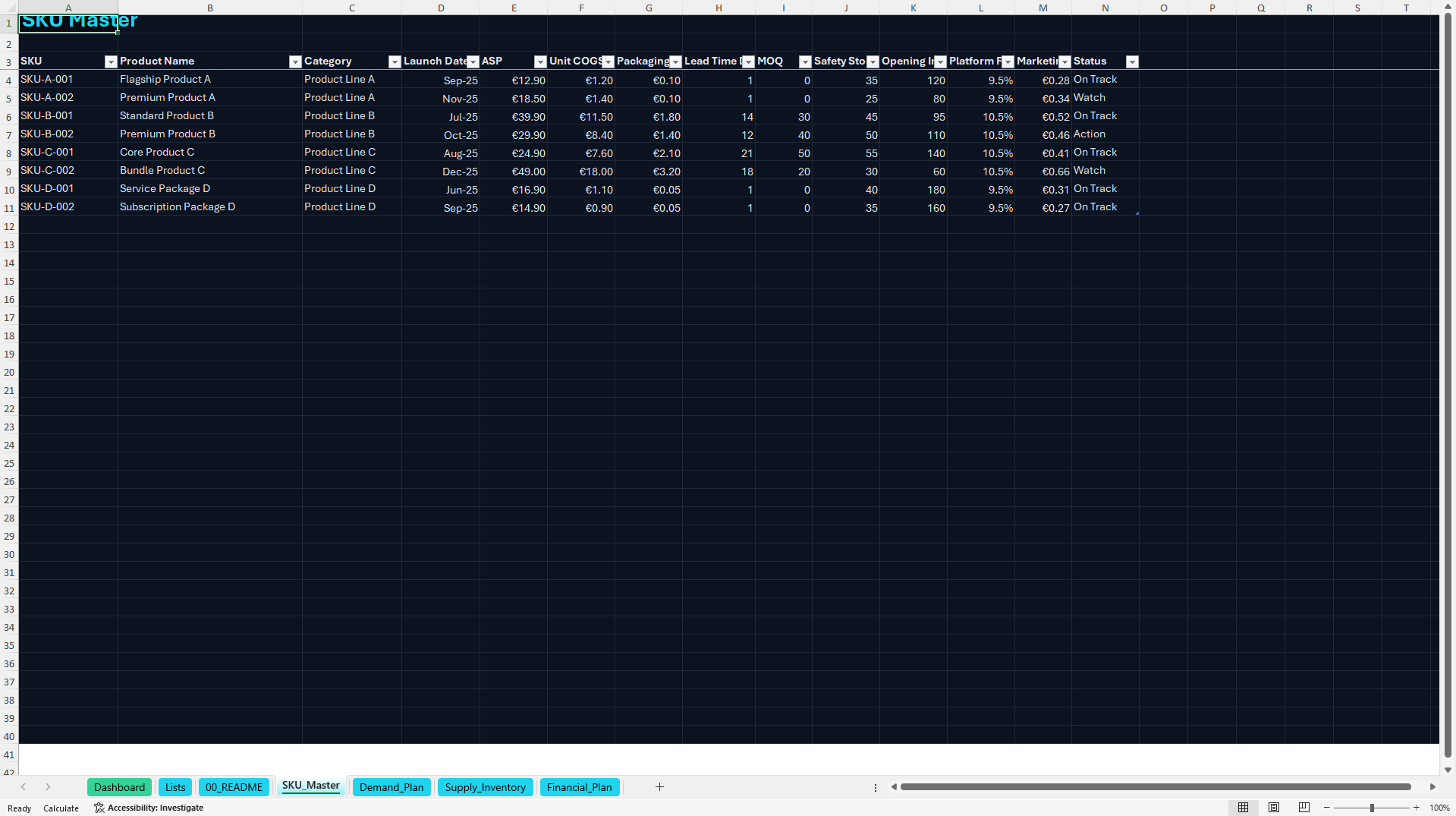The height and width of the screenshot is (816, 1456).
Task: Select cell Premium Product B
Action: (x=210, y=134)
